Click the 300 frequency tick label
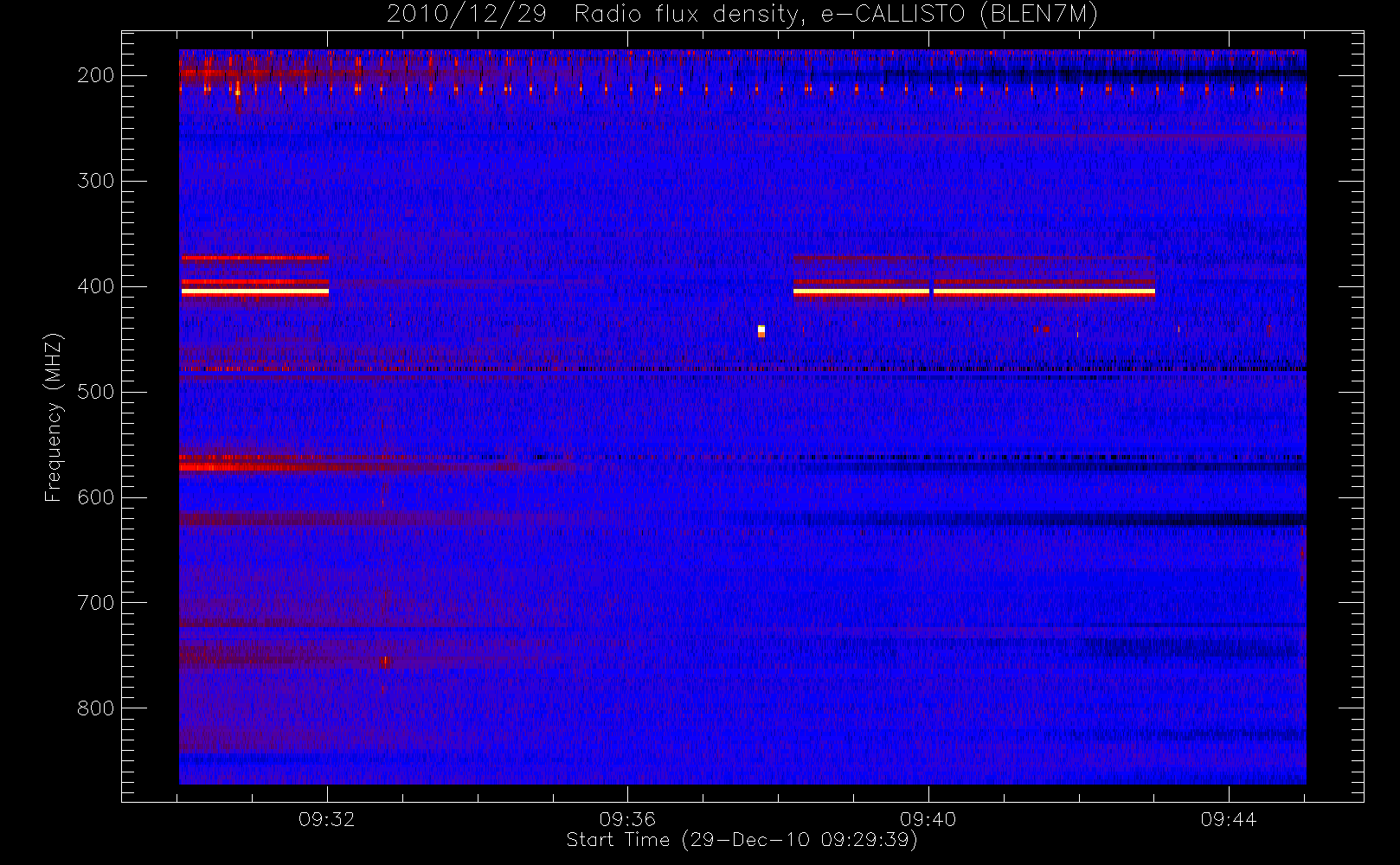The image size is (1400, 865). (96, 181)
